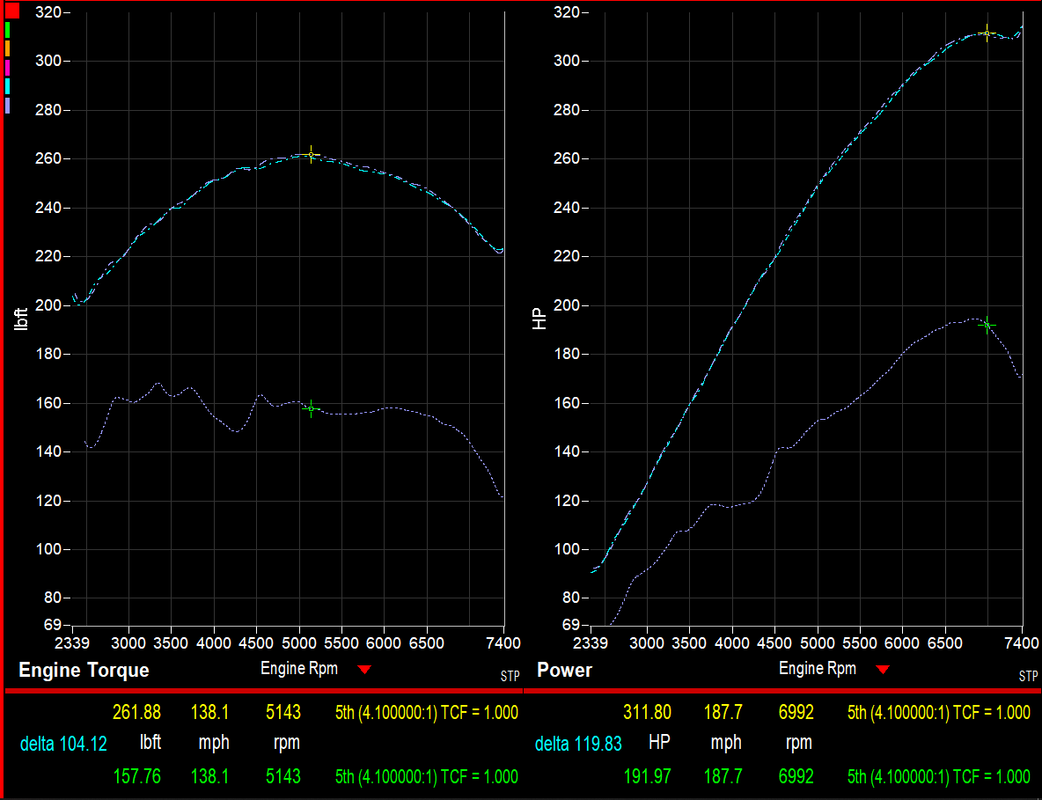Click the Engine Torque graph title
This screenshot has height=800, width=1042.
tap(84, 670)
